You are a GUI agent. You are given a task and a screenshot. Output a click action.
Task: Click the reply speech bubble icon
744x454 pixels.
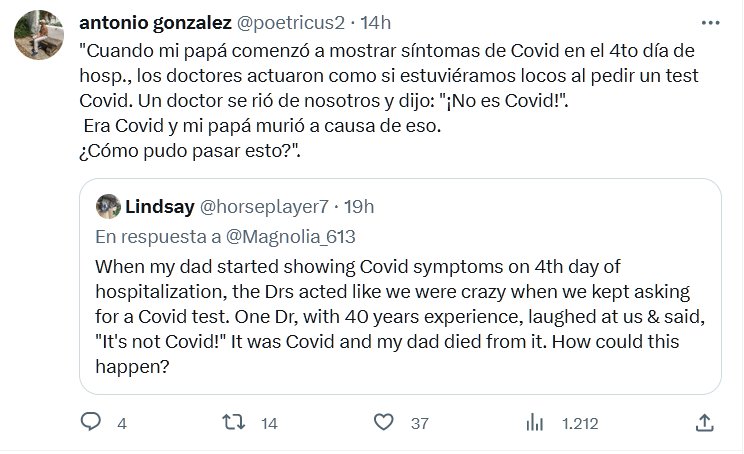click(91, 424)
